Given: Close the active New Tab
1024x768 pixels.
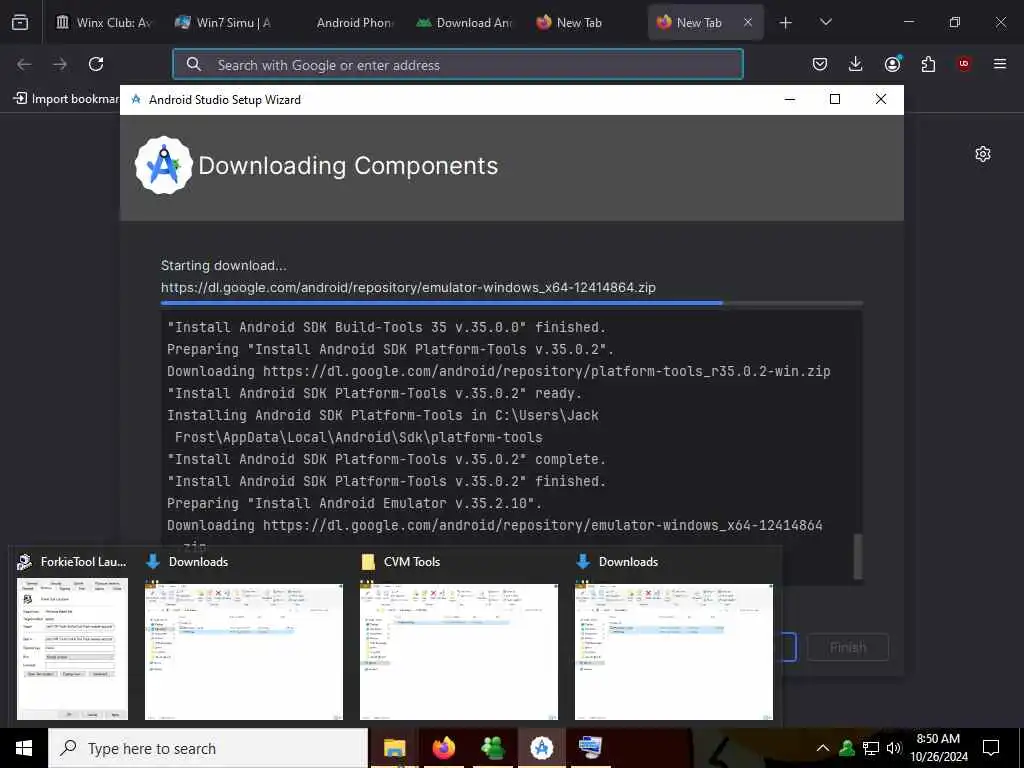Looking at the screenshot, I should click(x=748, y=22).
